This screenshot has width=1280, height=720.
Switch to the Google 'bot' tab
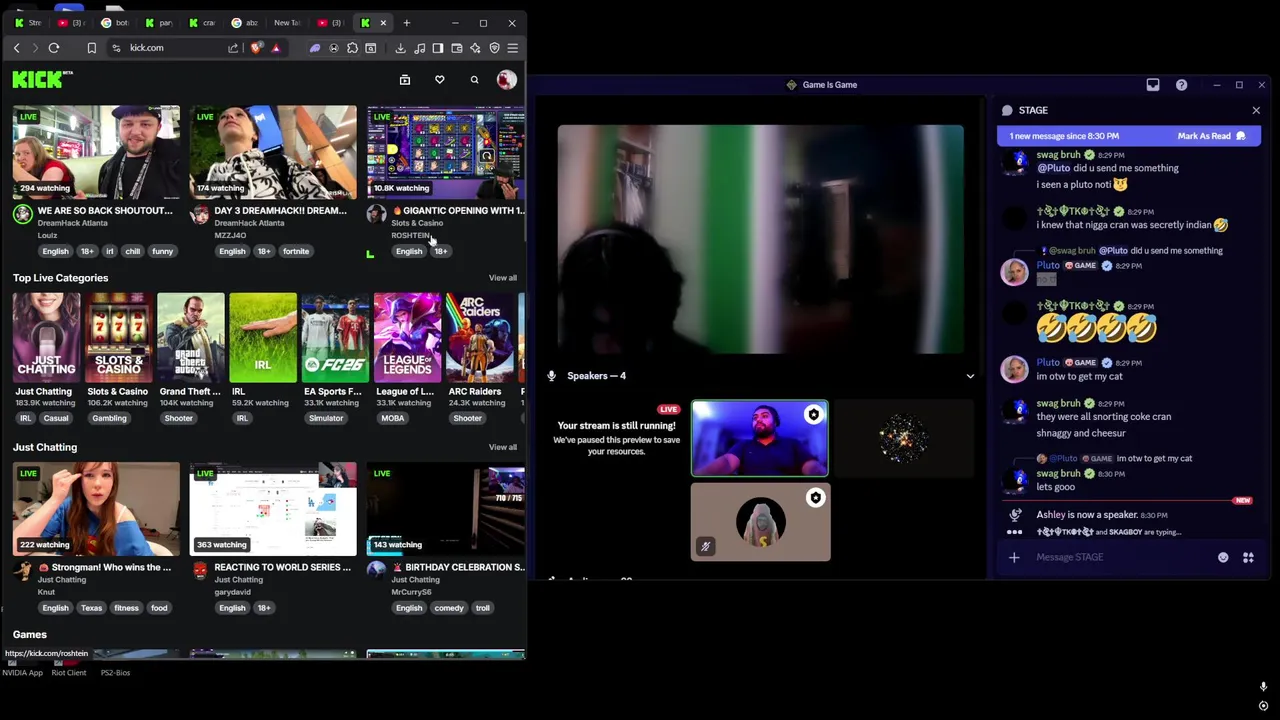click(x=115, y=23)
